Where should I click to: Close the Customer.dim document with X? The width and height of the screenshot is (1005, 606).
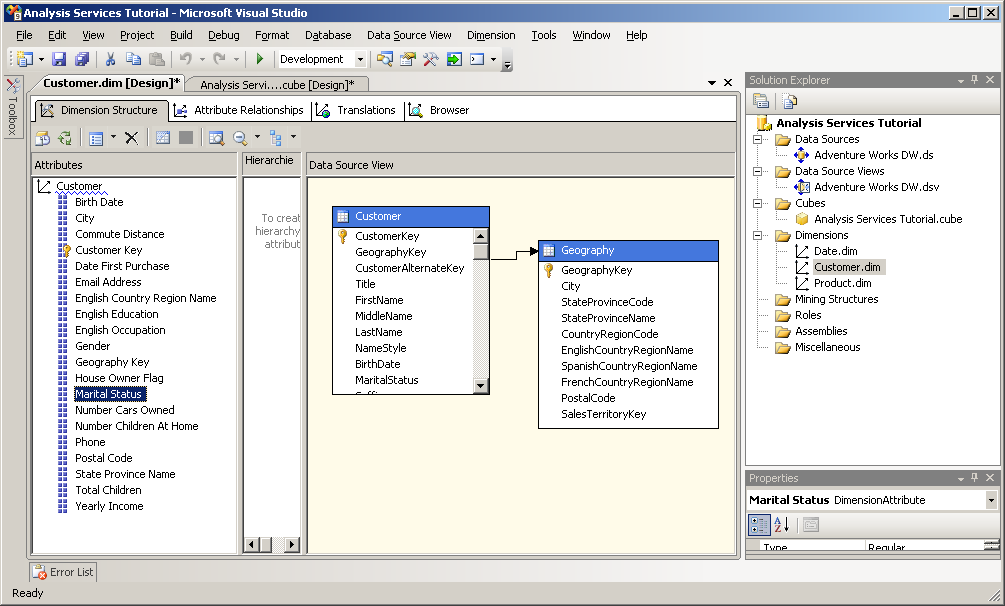728,83
